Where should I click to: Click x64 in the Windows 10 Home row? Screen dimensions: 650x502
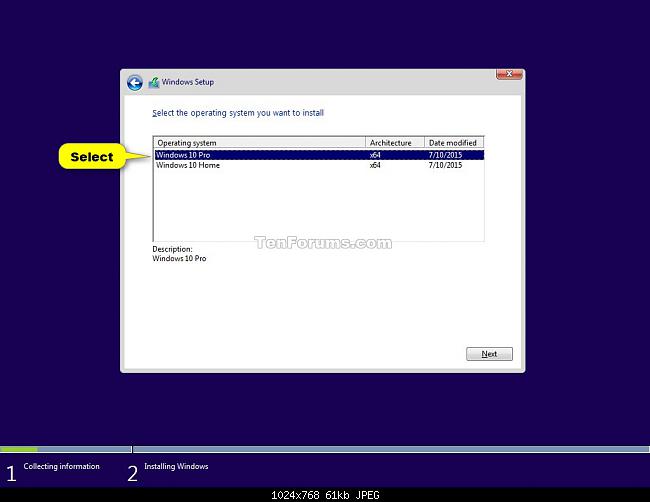375,165
